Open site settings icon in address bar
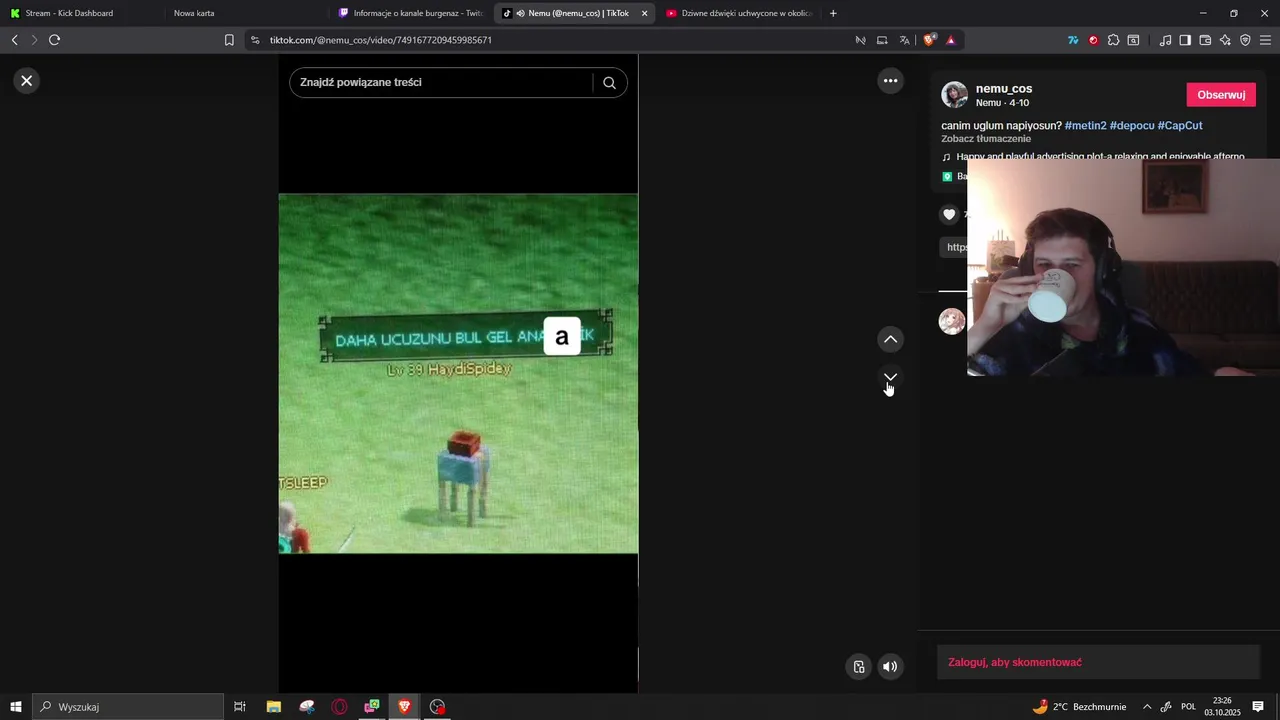The height and width of the screenshot is (720, 1280). (255, 40)
